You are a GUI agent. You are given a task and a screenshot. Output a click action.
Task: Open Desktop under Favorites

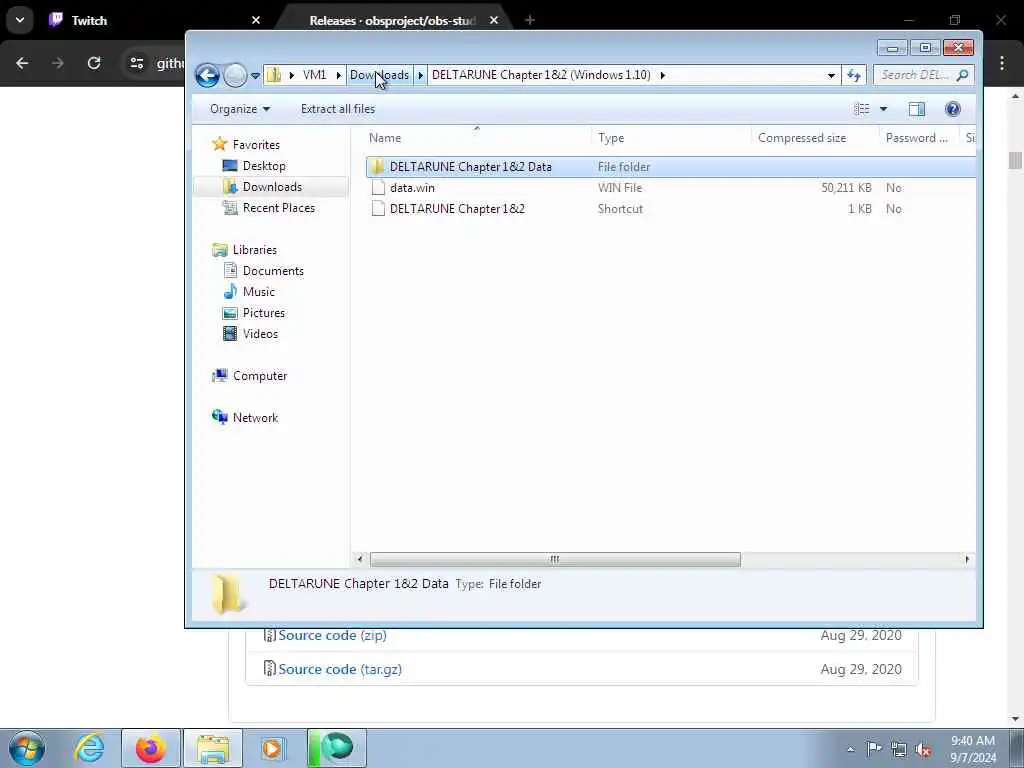[x=264, y=166]
